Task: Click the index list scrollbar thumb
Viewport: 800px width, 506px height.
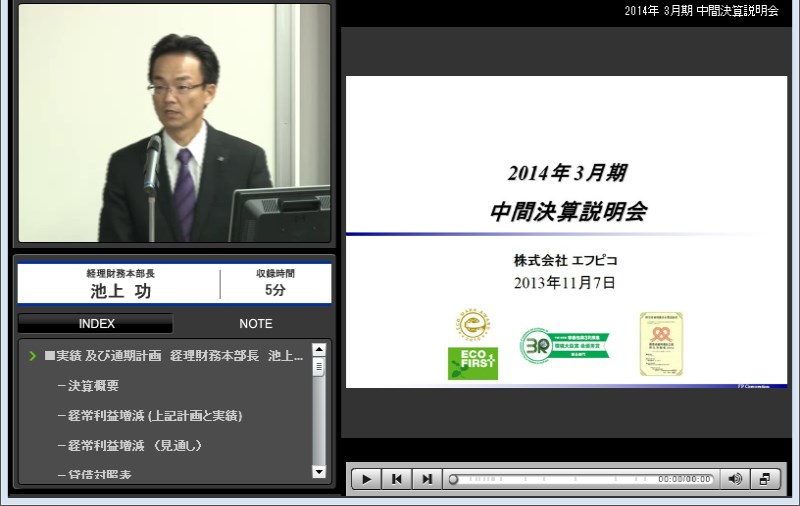Action: click(319, 367)
